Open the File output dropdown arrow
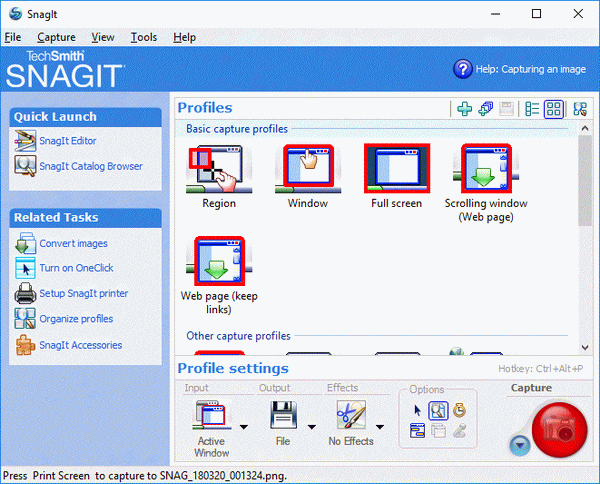 (311, 425)
